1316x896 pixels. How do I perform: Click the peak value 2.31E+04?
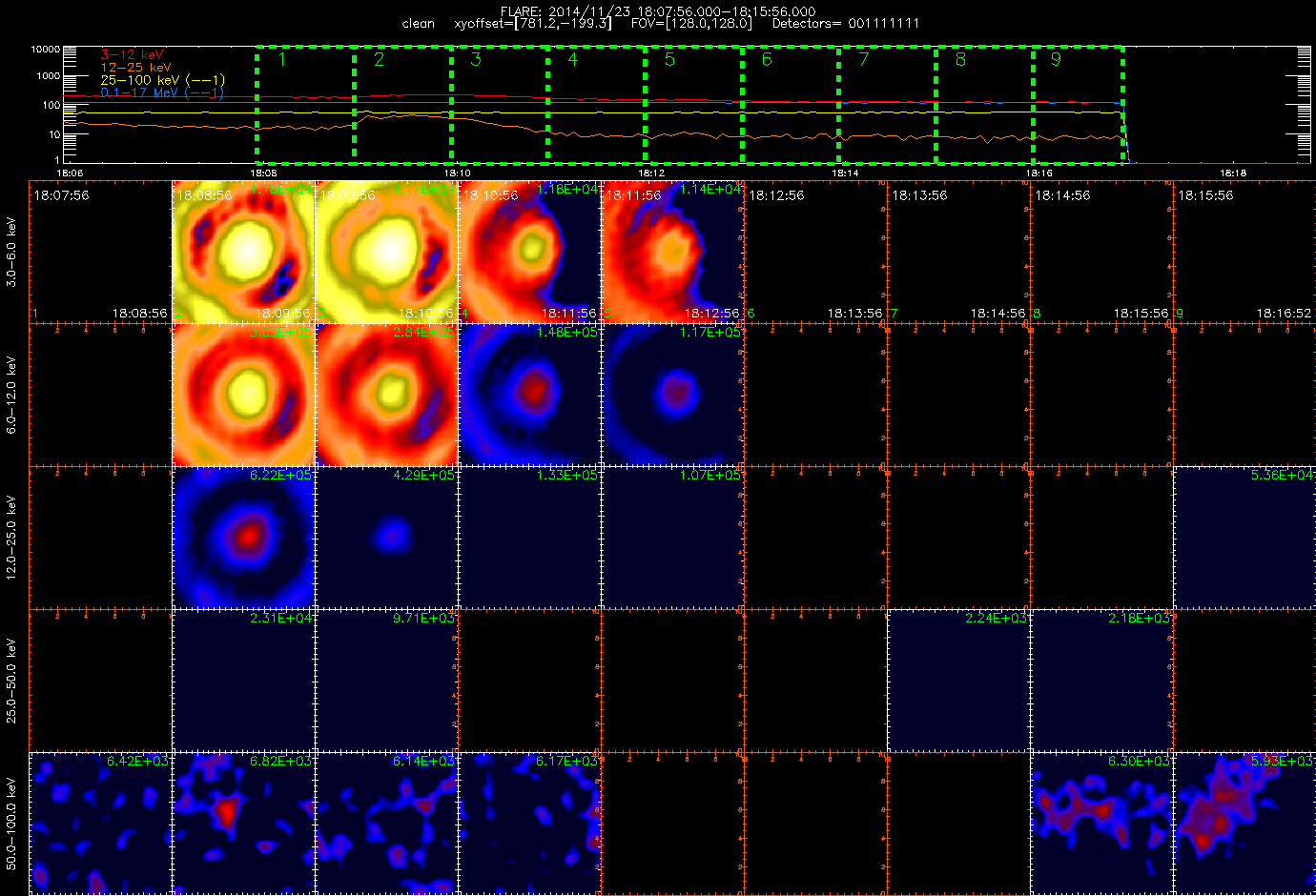tap(280, 618)
